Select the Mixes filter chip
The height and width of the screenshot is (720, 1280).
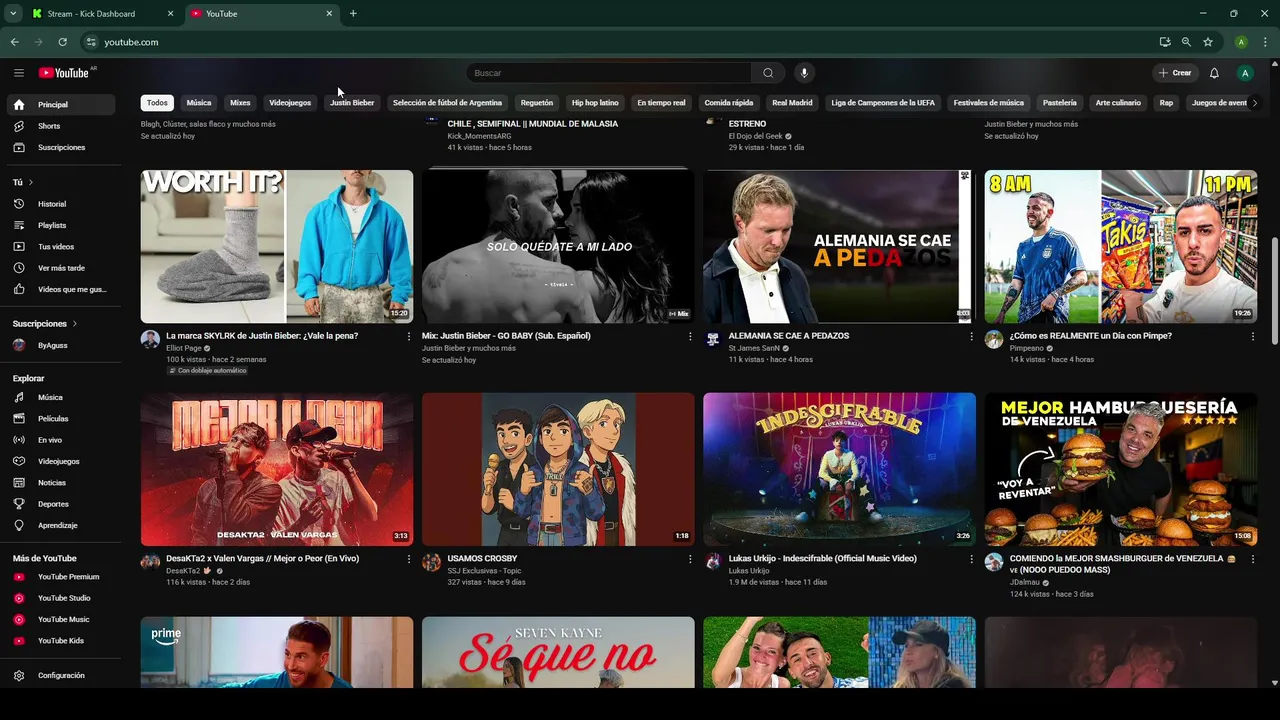[x=240, y=102]
